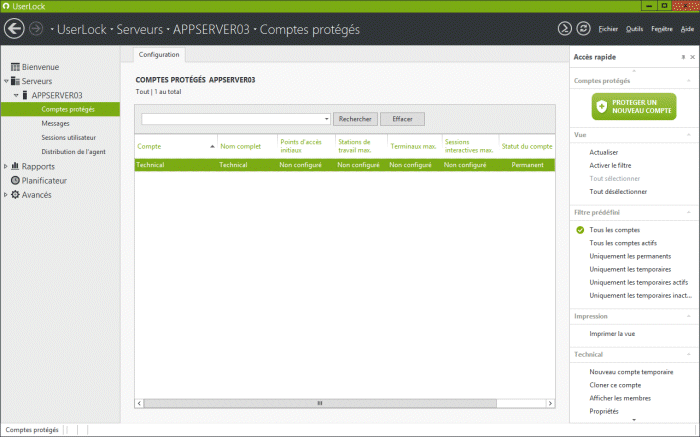
Task: Open the Fenêtre menu
Action: click(662, 29)
